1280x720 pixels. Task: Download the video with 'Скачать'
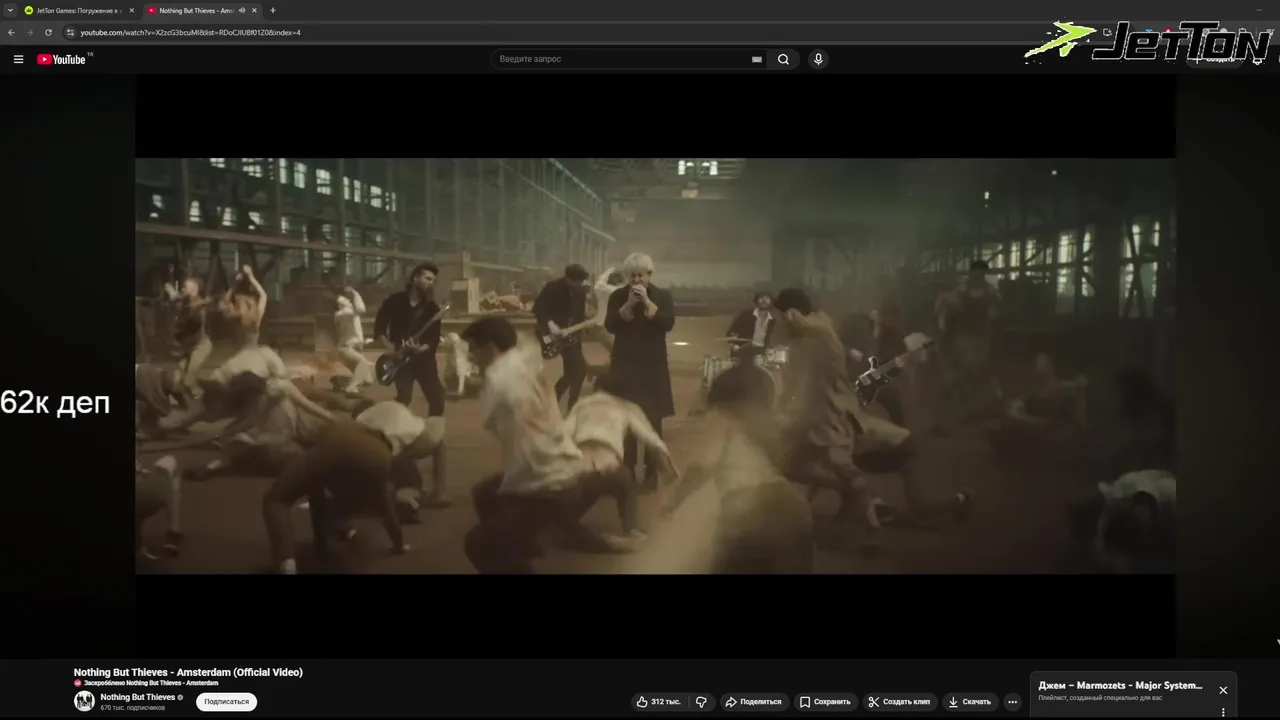point(969,702)
